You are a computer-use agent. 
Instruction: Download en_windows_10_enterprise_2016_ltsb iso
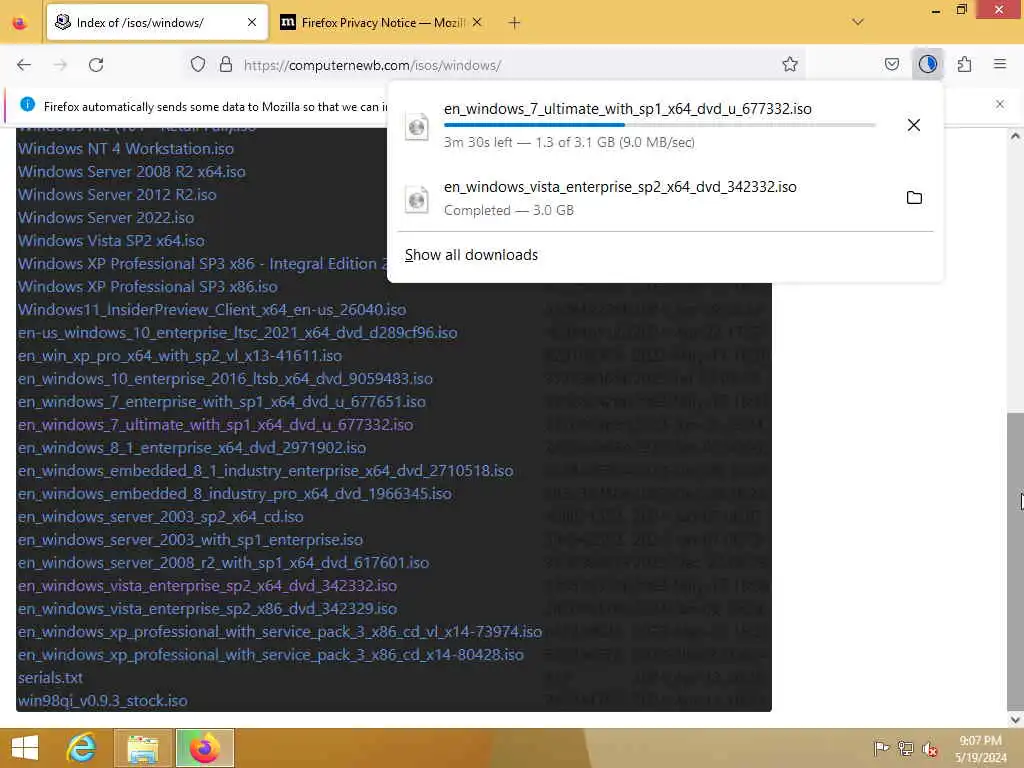(x=225, y=379)
